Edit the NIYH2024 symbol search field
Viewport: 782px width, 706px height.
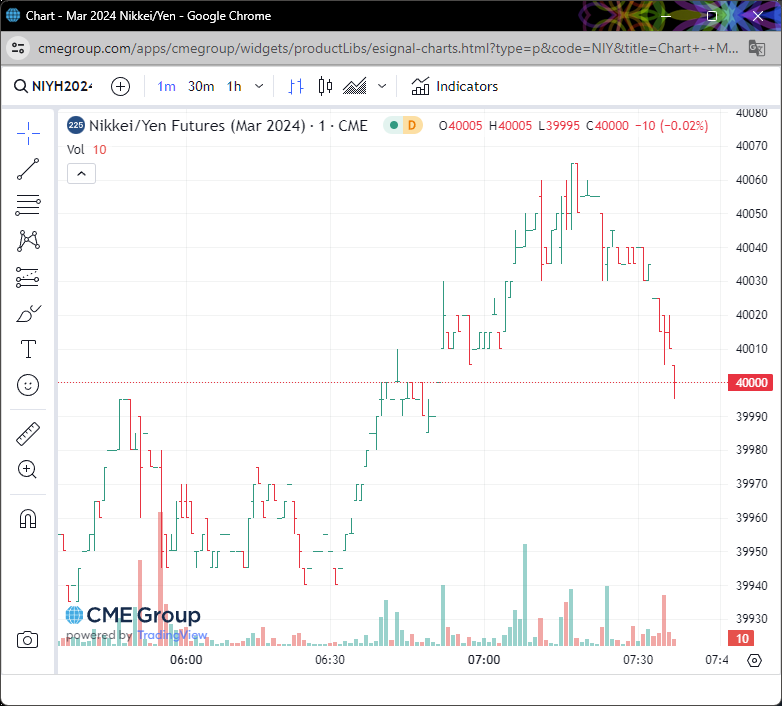pyautogui.click(x=62, y=86)
